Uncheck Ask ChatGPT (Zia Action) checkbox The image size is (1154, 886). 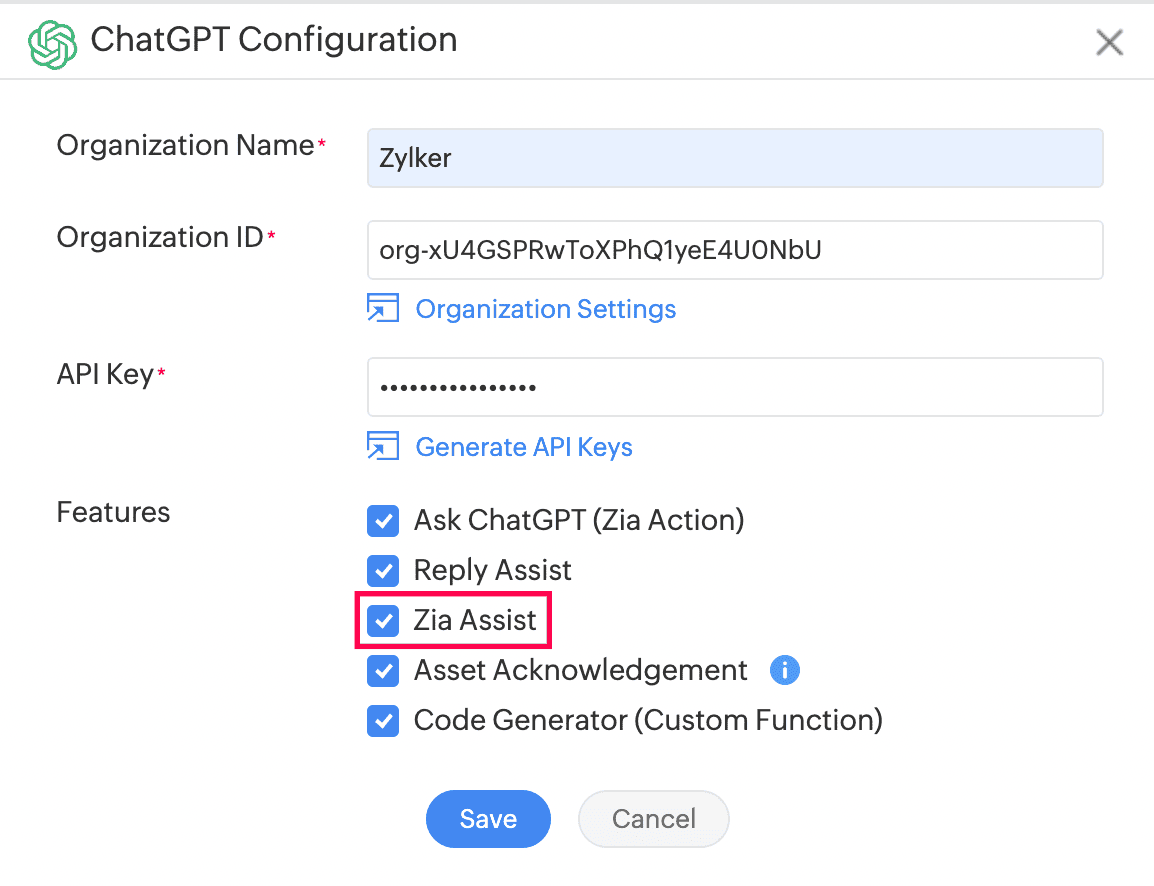click(x=383, y=521)
